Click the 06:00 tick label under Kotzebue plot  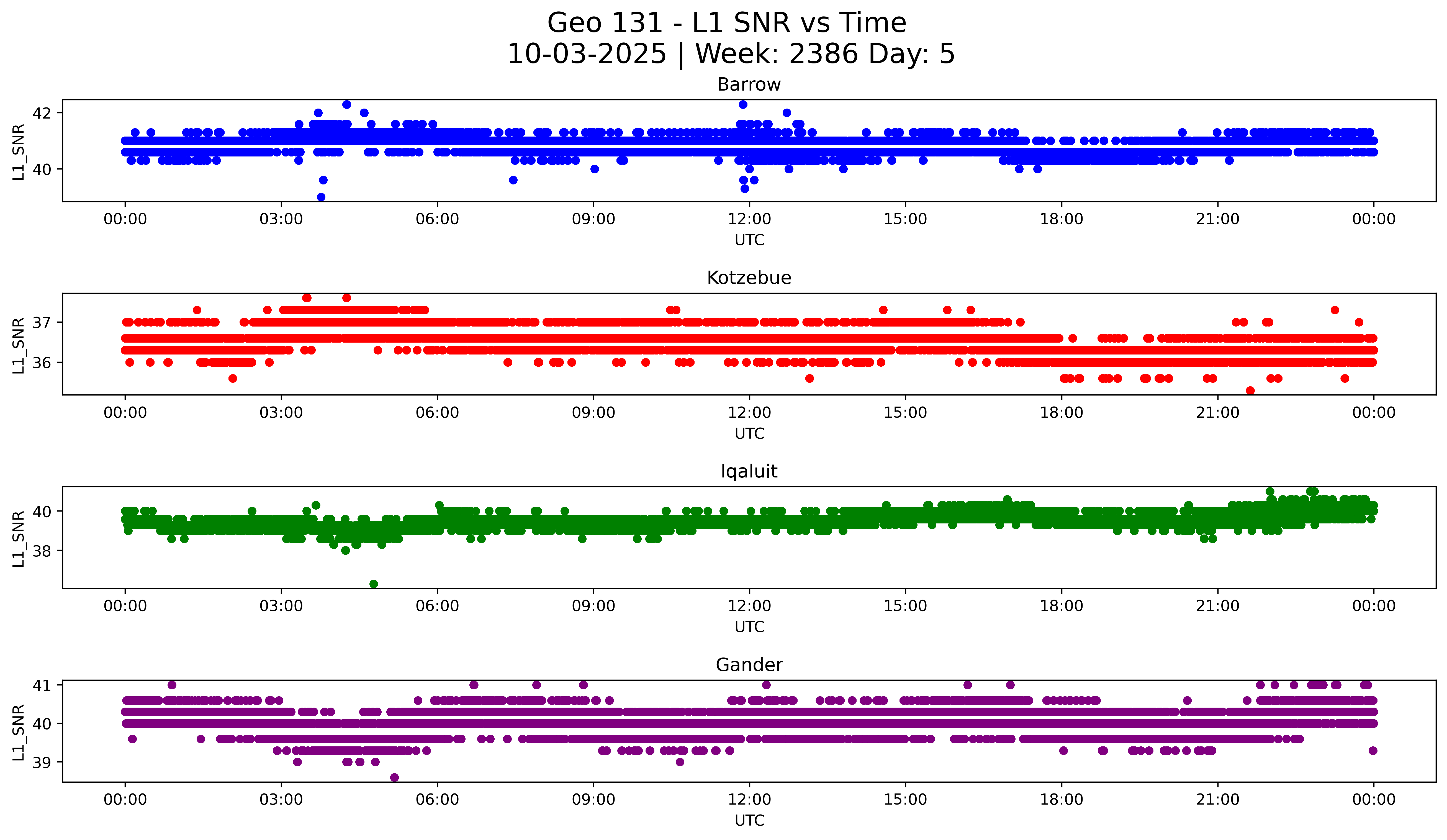pos(437,413)
